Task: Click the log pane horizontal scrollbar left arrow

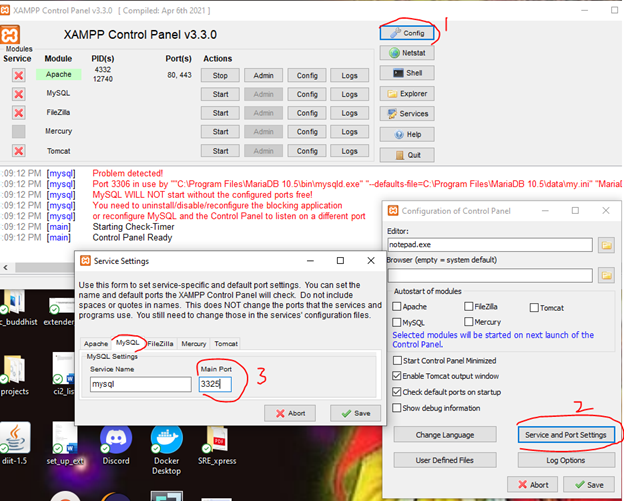Action: tap(6, 267)
